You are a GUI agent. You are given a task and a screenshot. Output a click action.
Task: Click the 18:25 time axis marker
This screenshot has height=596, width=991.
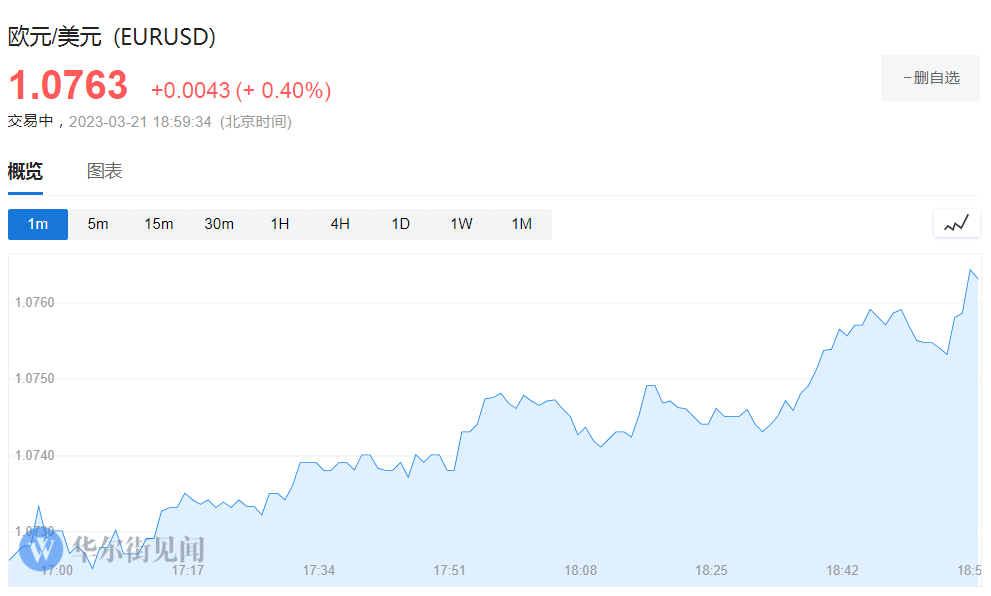711,570
